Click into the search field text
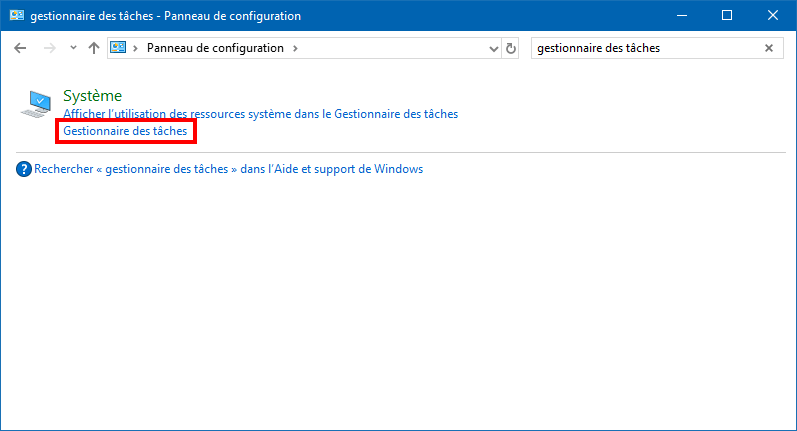797x431 pixels. point(598,48)
